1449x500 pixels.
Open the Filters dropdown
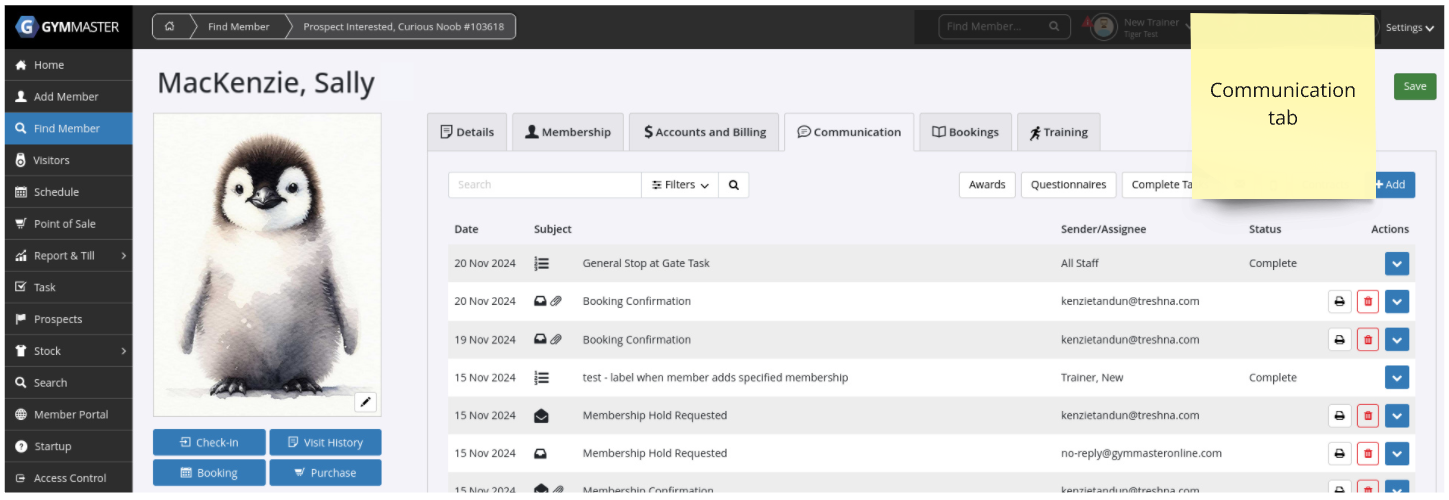tap(680, 185)
